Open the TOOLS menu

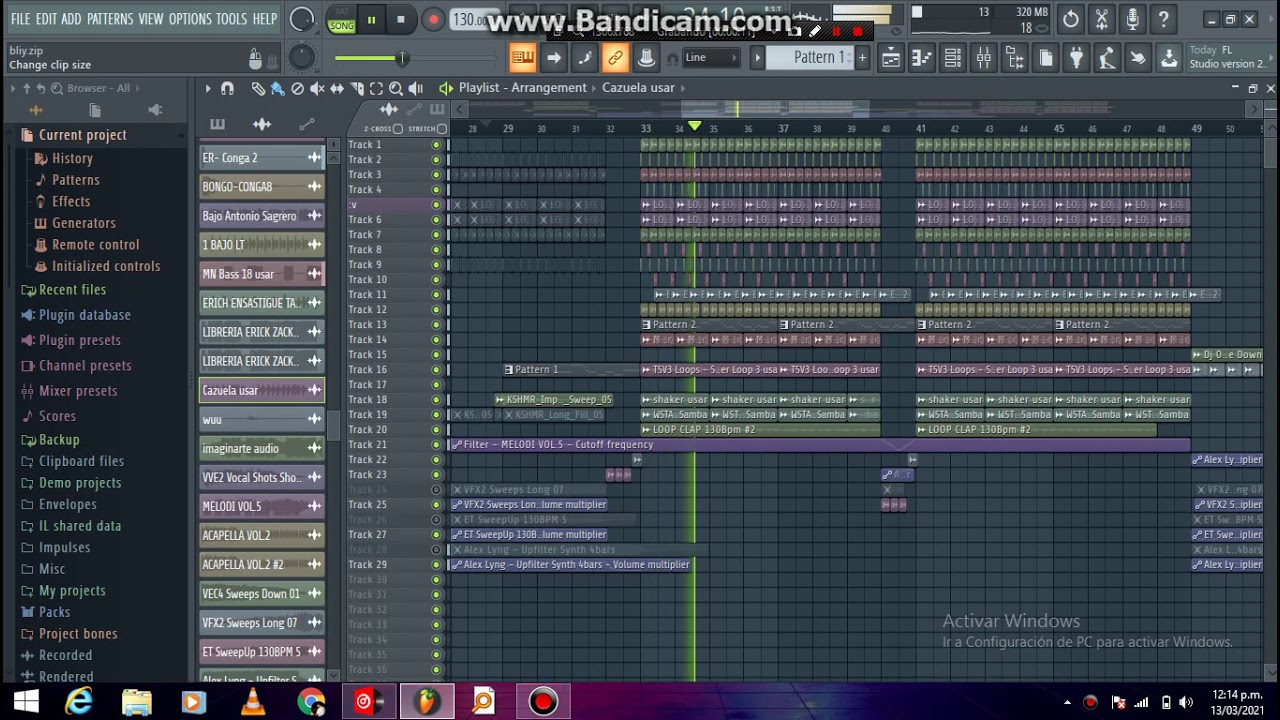click(x=231, y=19)
